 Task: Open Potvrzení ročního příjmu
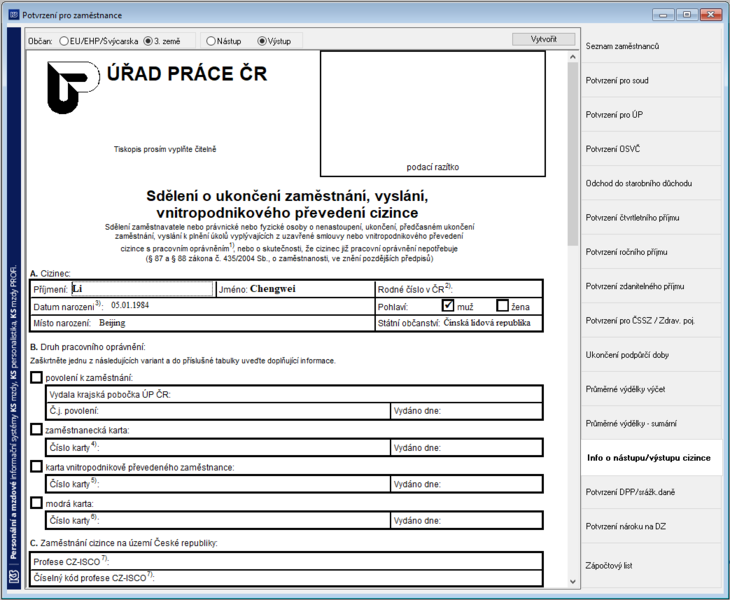651,252
